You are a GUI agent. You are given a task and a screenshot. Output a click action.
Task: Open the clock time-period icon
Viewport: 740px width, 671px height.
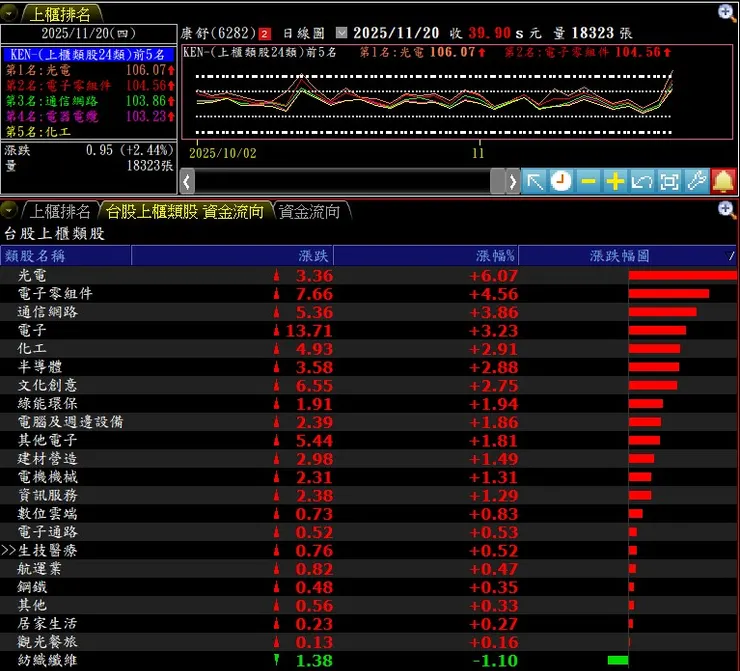point(561,182)
